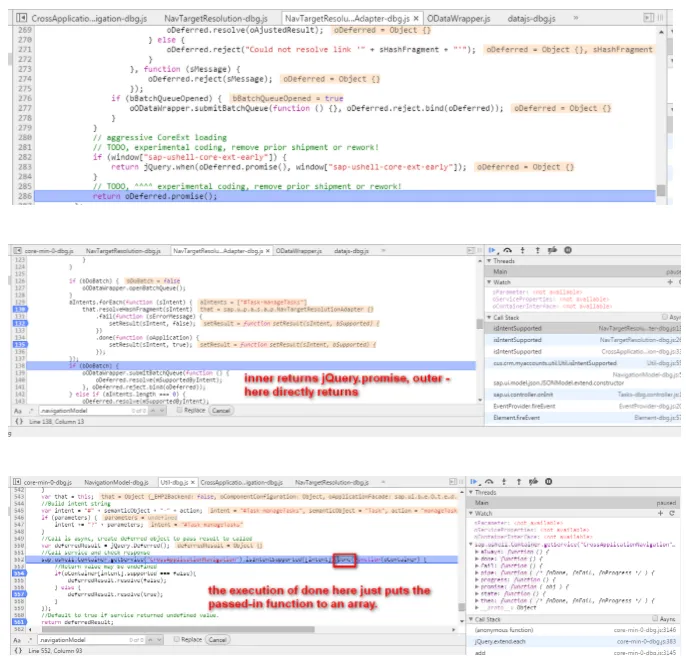Screen dimensions: 686x662
Task: Remove the breakpoint on line 554
Action: pos(20,573)
